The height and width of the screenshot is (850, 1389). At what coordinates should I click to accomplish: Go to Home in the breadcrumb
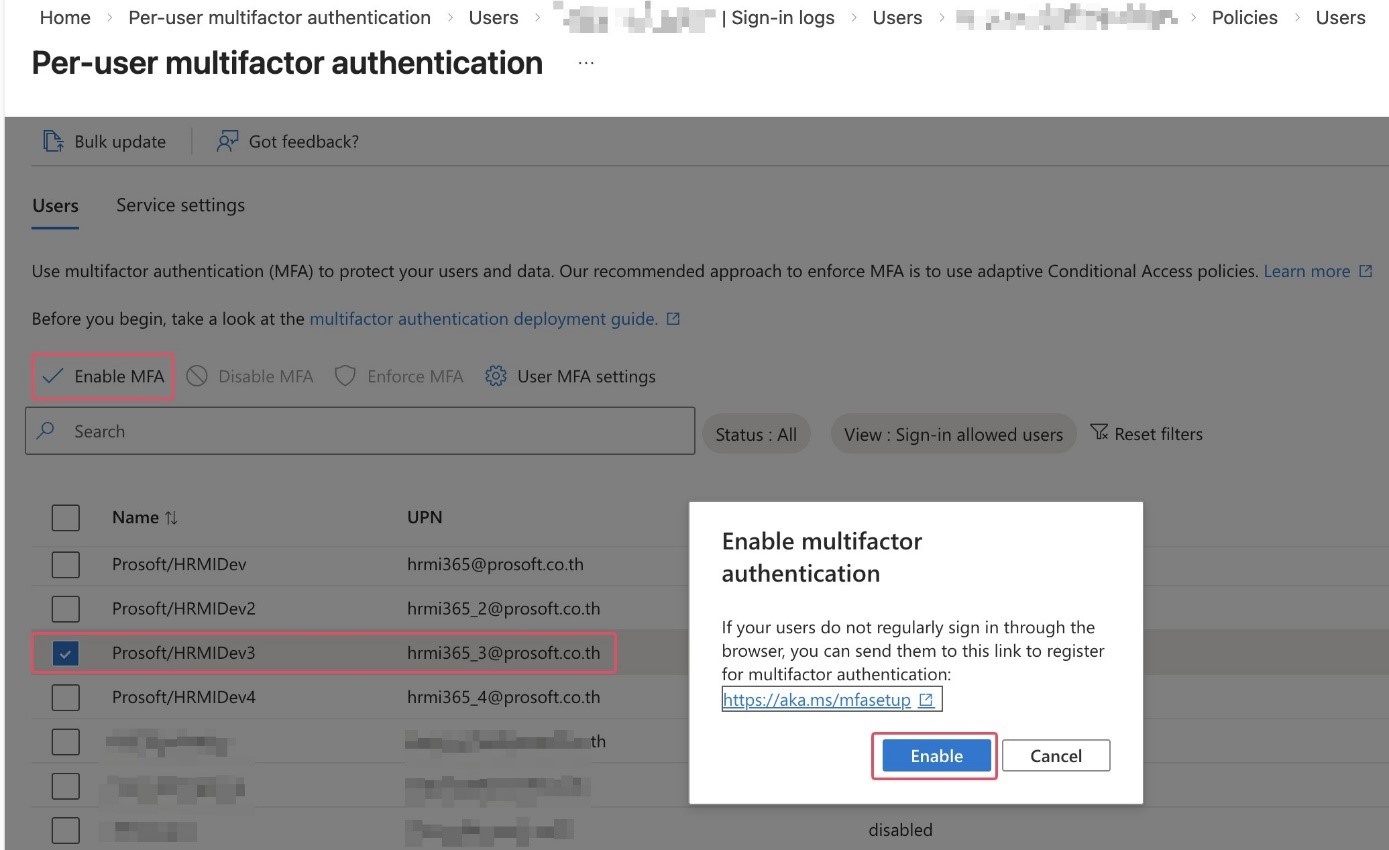click(65, 18)
